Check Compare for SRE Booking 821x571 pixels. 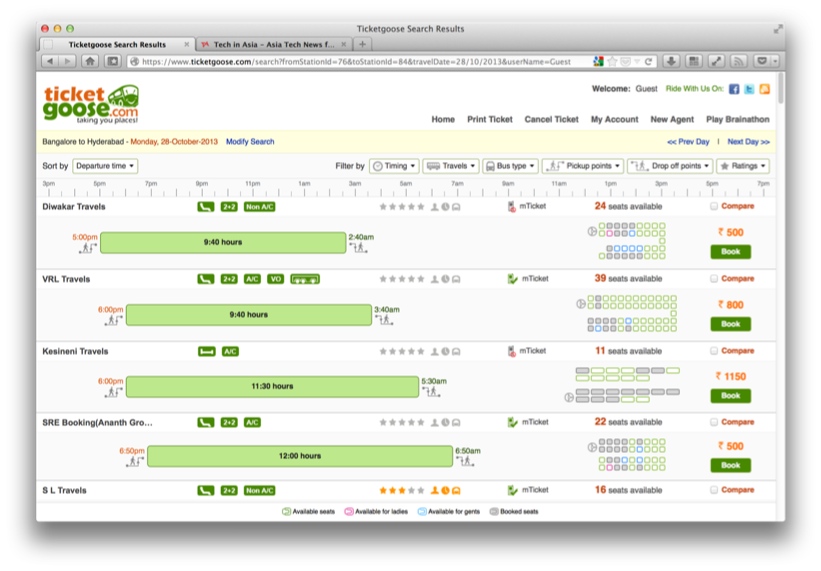click(714, 422)
